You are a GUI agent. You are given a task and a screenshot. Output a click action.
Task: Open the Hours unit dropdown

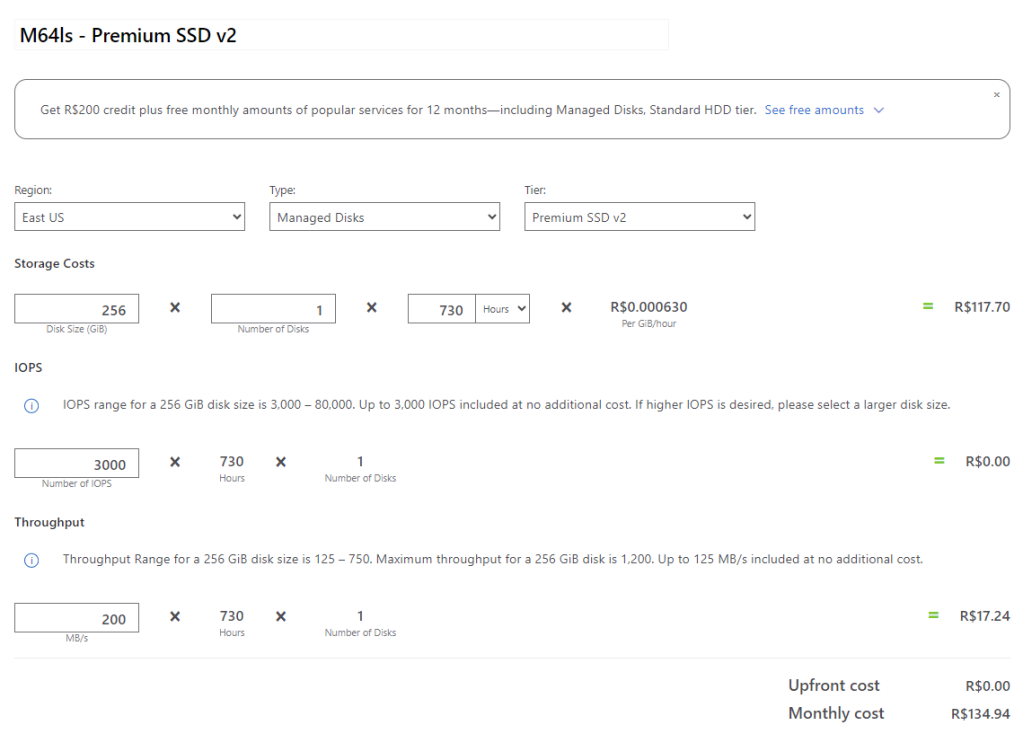tap(502, 309)
